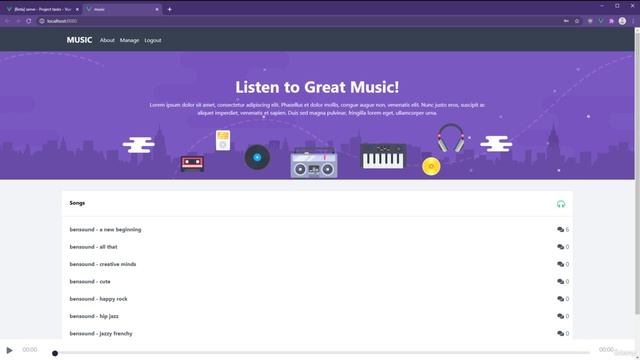Click the Listen to Great Music! heading
The height and width of the screenshot is (360, 640).
(317, 87)
